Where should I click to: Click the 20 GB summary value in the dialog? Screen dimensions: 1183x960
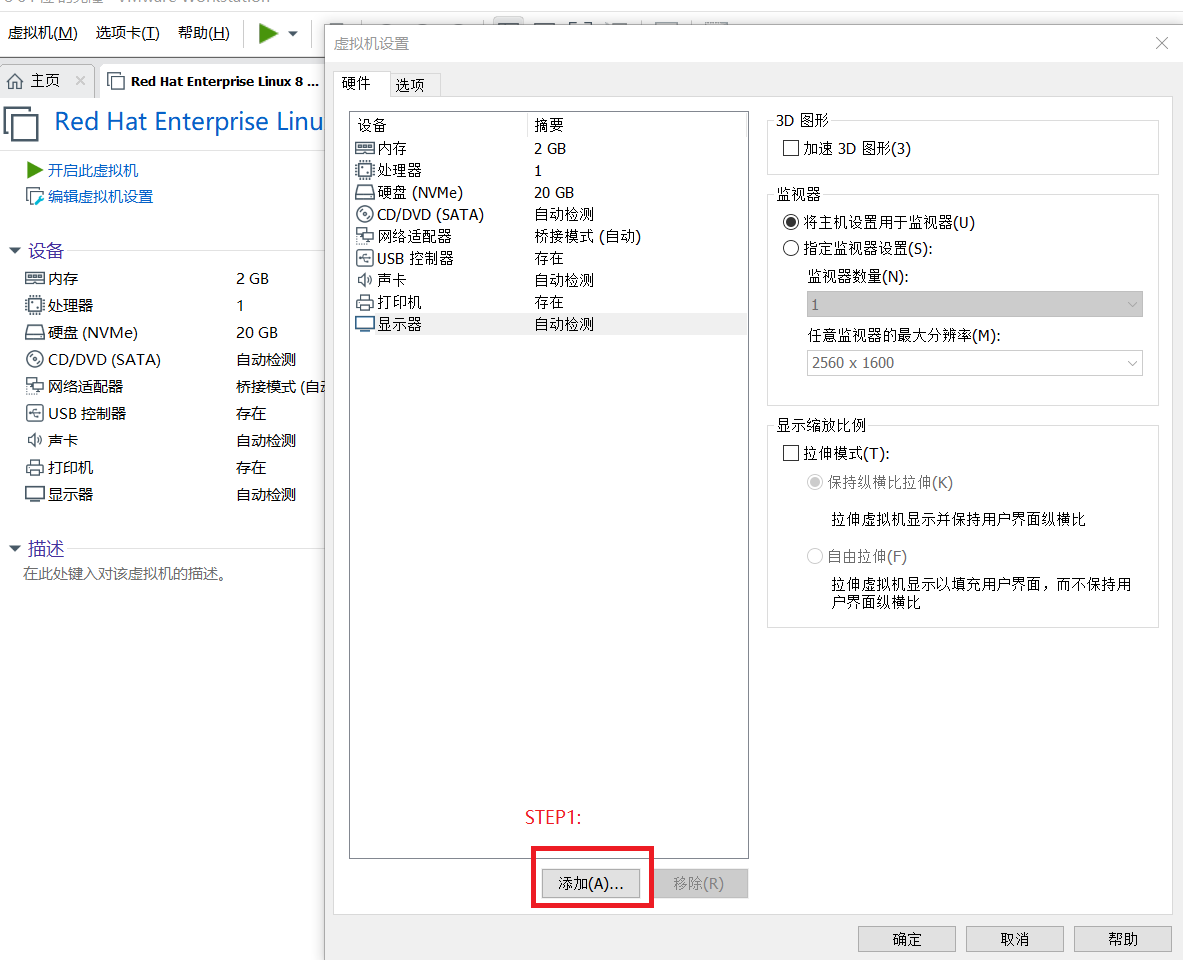[554, 192]
